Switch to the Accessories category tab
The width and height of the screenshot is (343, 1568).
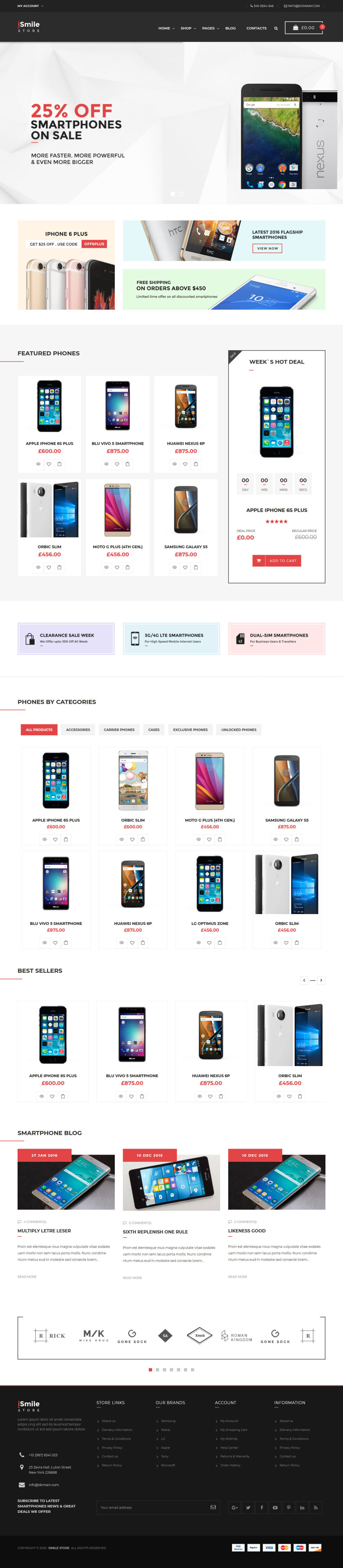78,729
